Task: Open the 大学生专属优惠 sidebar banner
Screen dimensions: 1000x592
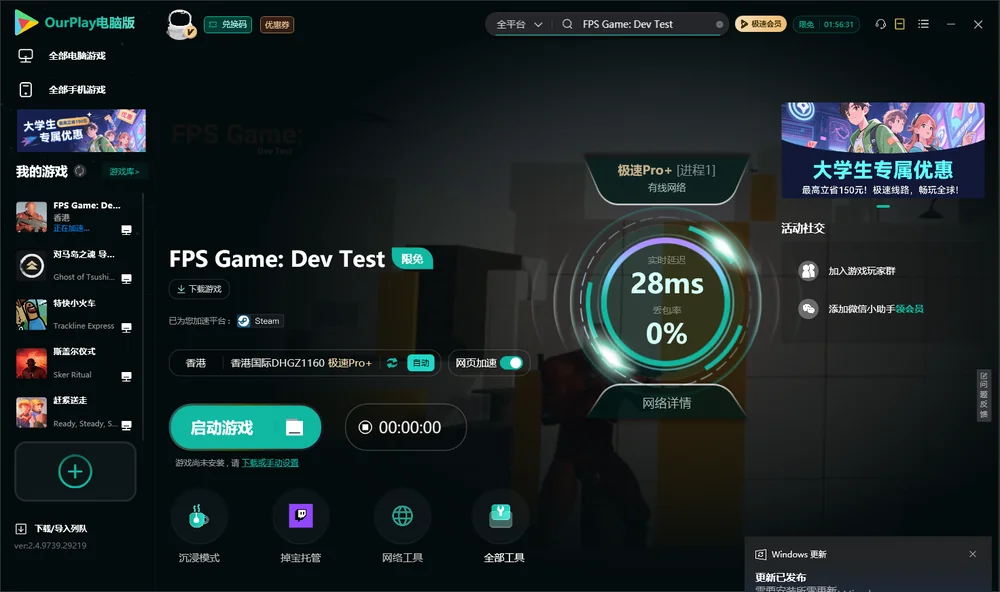Action: [x=81, y=131]
